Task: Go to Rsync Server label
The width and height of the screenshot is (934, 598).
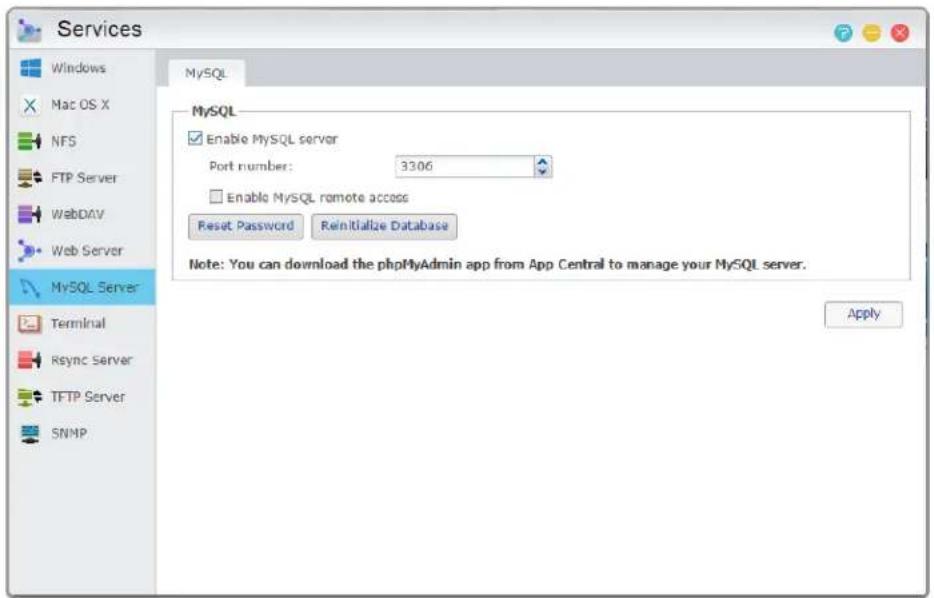Action: click(x=91, y=360)
